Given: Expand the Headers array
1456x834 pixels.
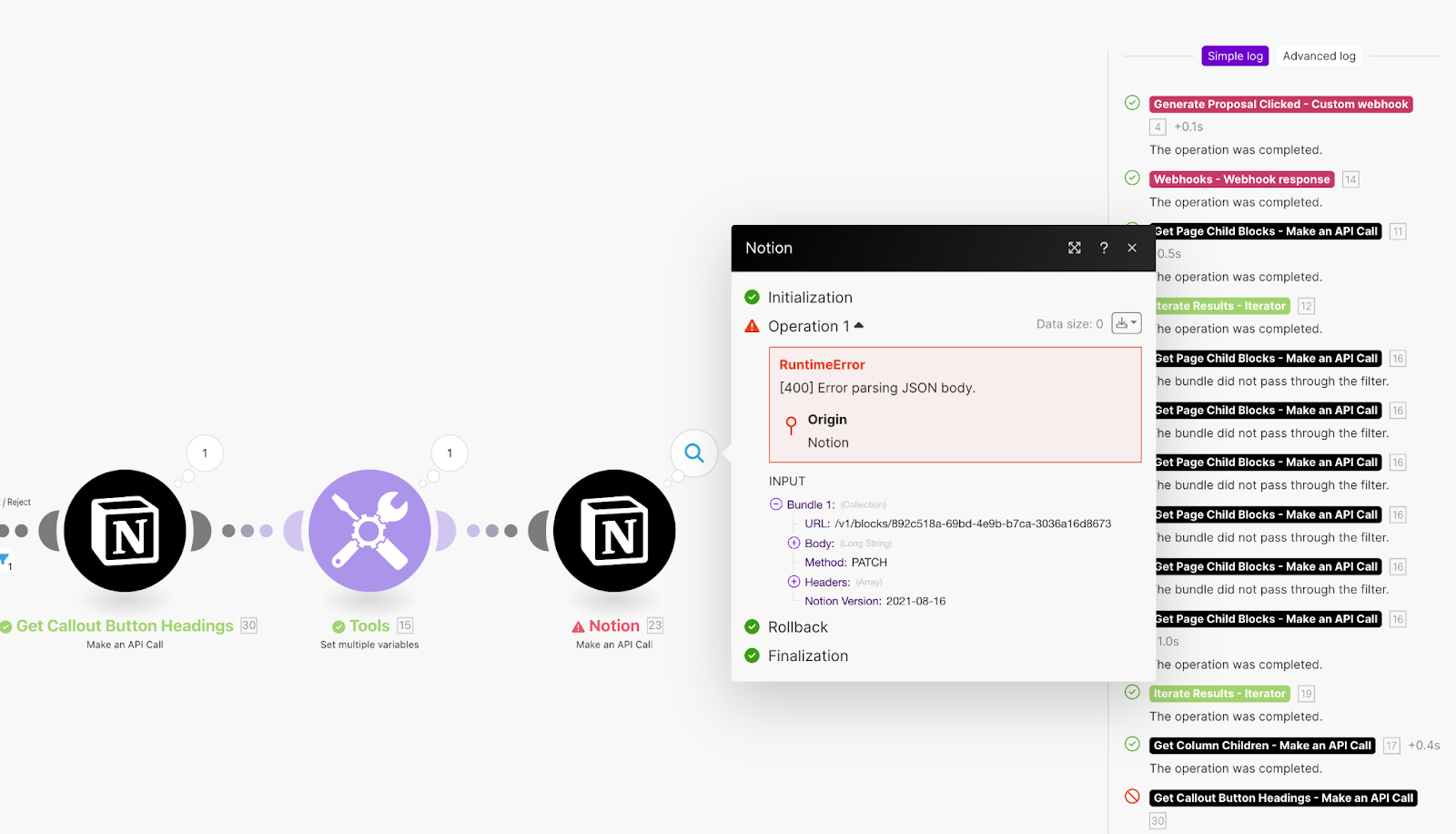Looking at the screenshot, I should [x=794, y=582].
